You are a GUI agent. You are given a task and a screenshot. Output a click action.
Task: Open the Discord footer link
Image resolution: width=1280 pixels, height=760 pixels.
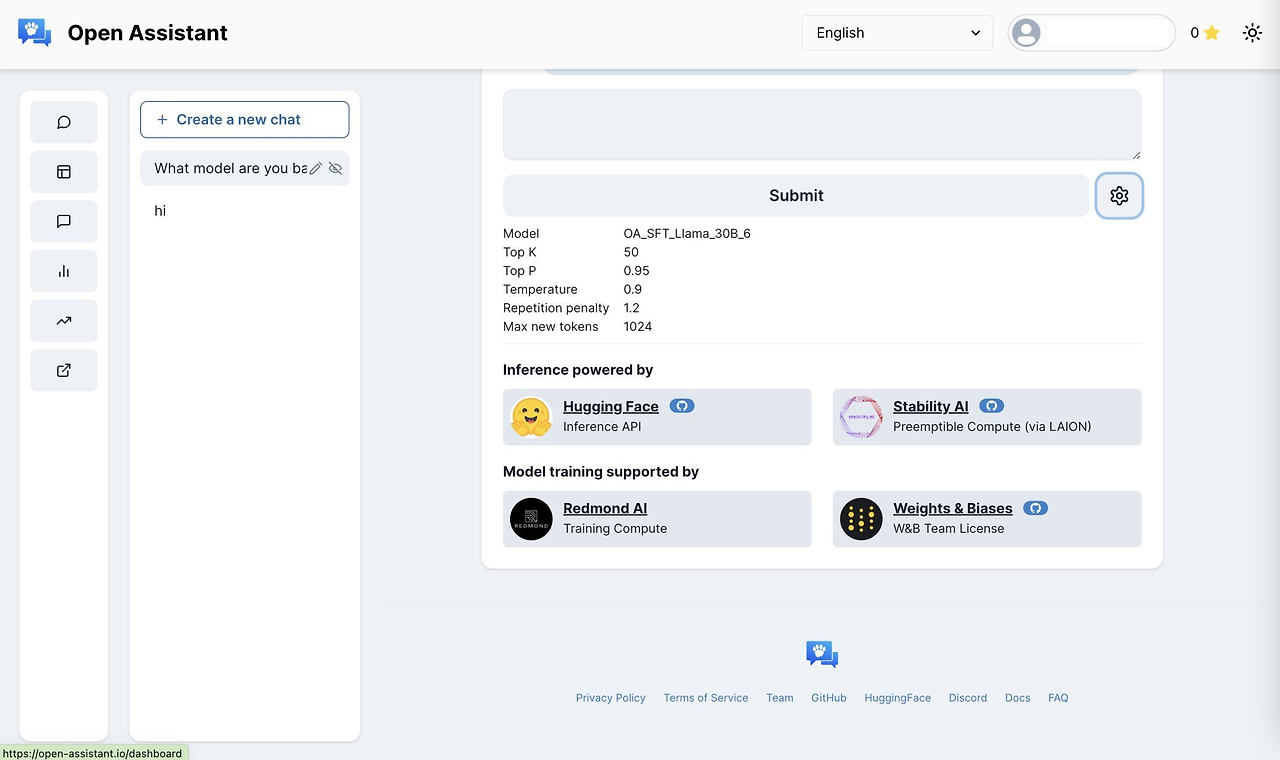point(968,698)
